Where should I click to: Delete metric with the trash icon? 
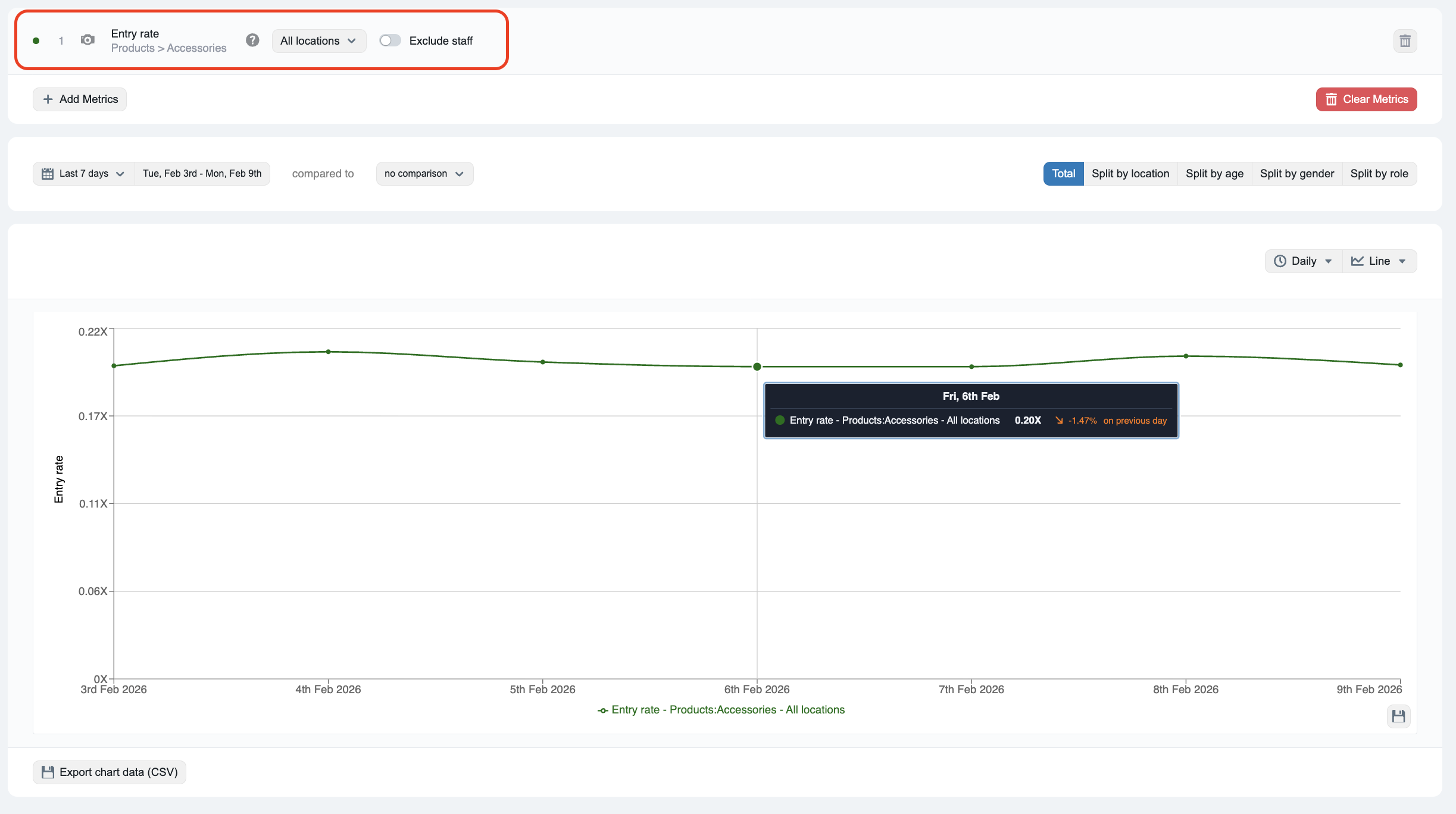point(1405,41)
